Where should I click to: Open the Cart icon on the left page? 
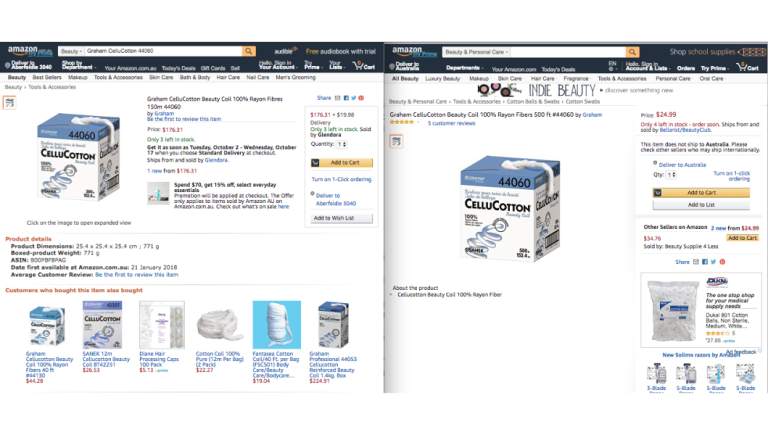[364, 65]
